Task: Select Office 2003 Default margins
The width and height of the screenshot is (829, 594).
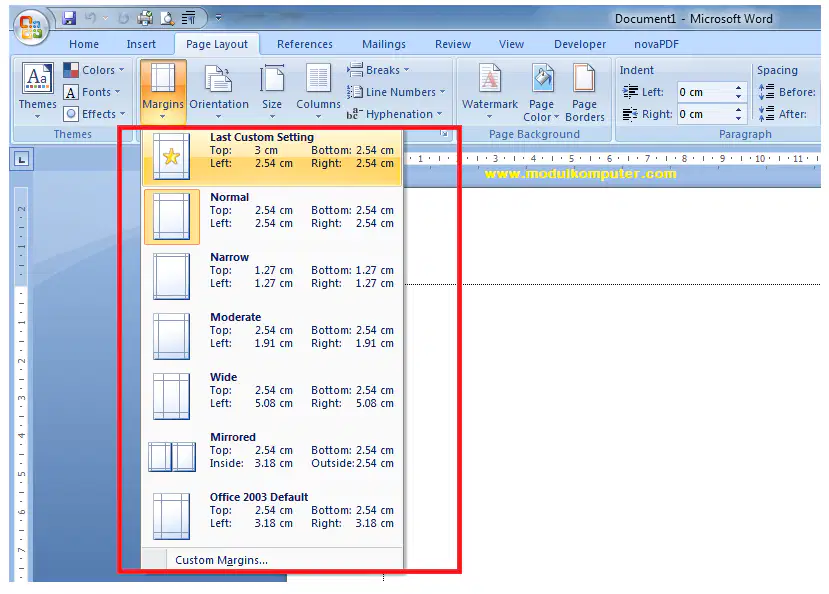Action: click(x=272, y=516)
